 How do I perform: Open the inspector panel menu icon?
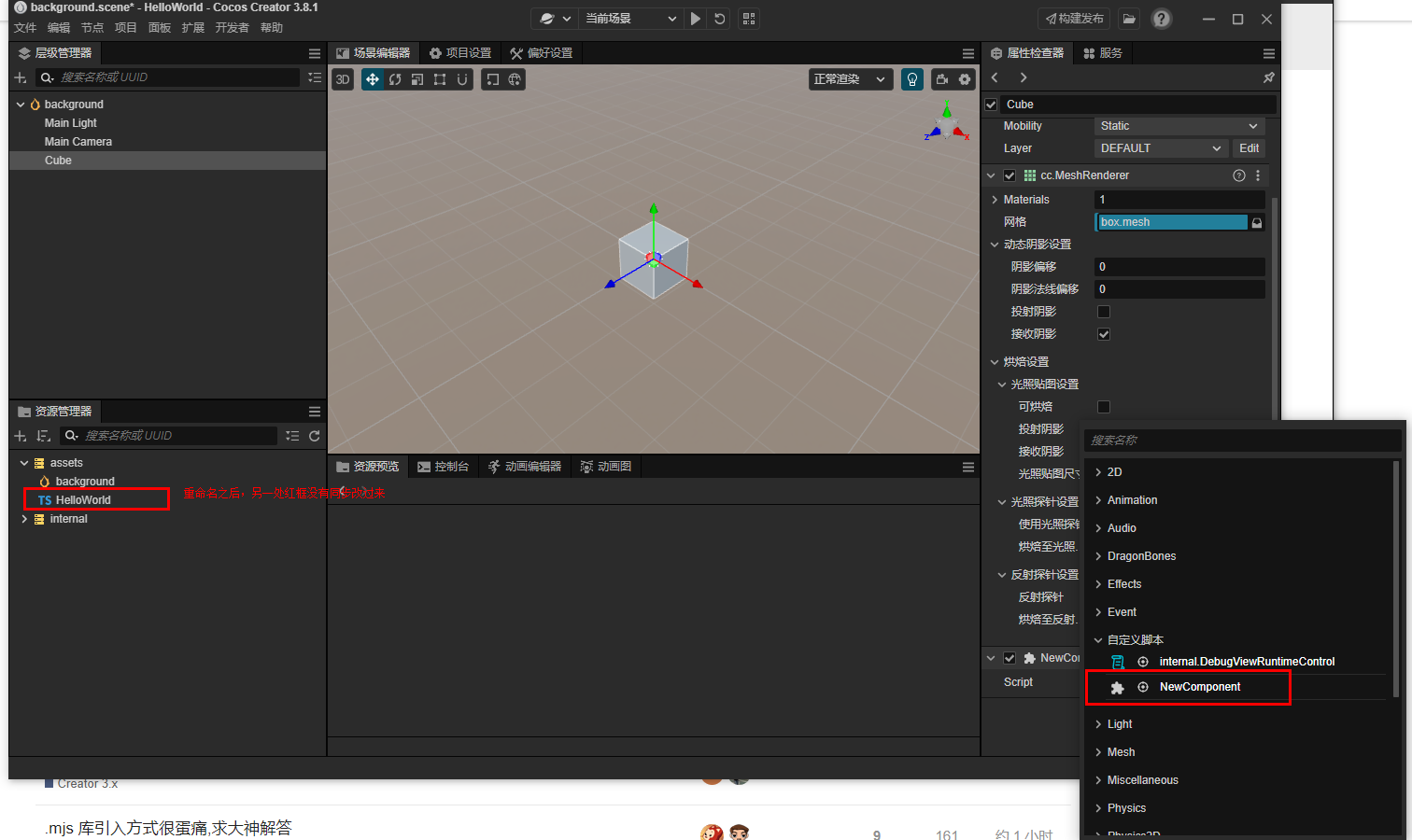(x=1268, y=53)
